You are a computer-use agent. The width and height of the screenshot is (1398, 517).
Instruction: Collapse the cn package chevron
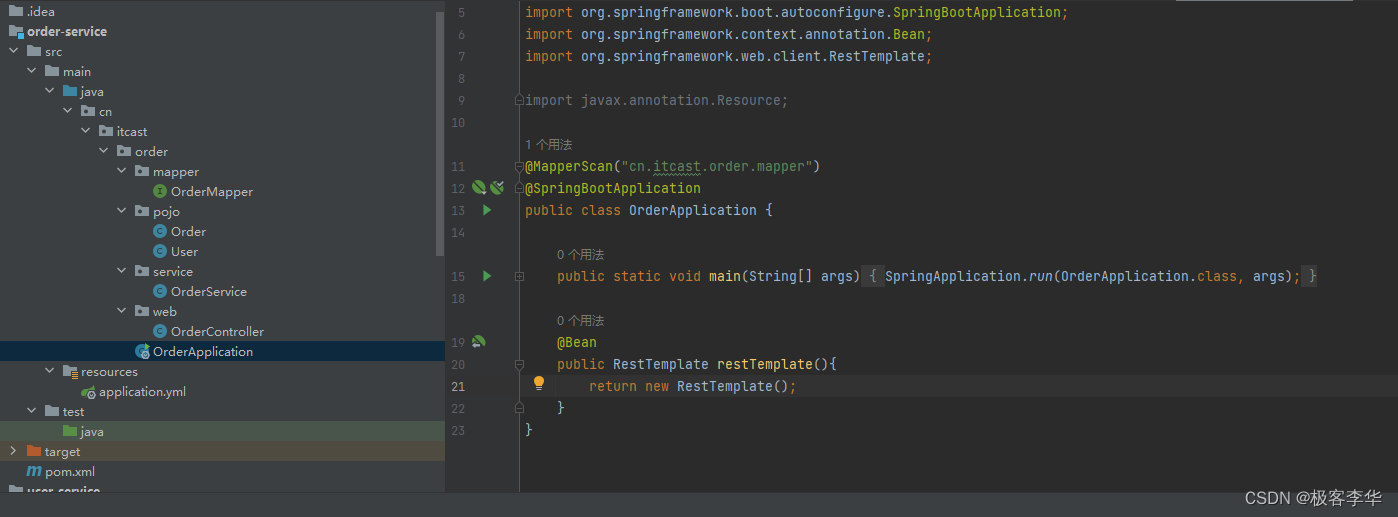68,111
